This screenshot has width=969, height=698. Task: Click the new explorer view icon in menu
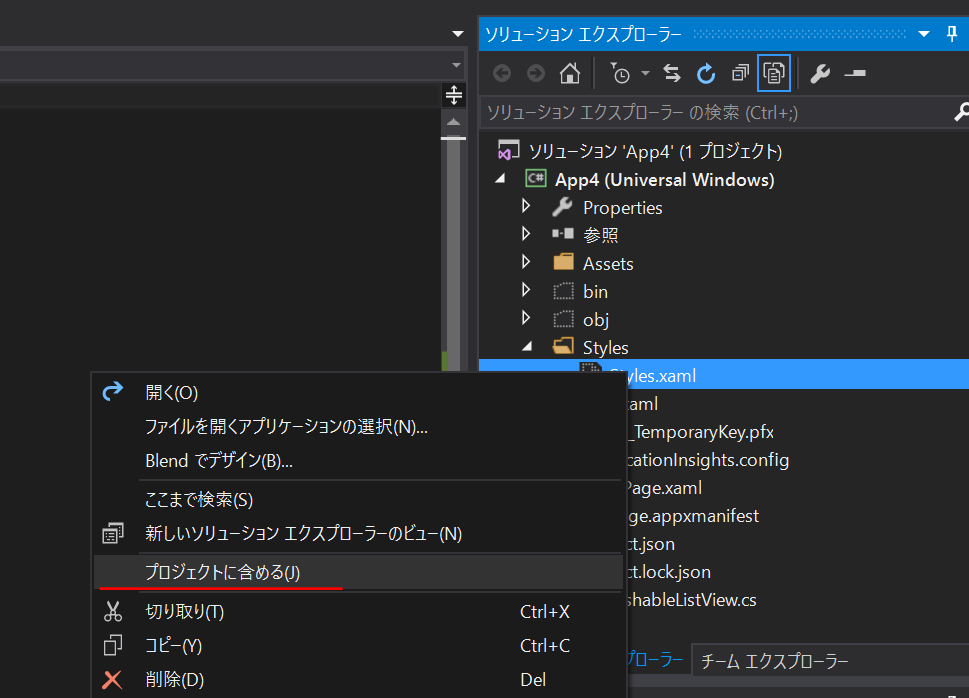click(112, 533)
